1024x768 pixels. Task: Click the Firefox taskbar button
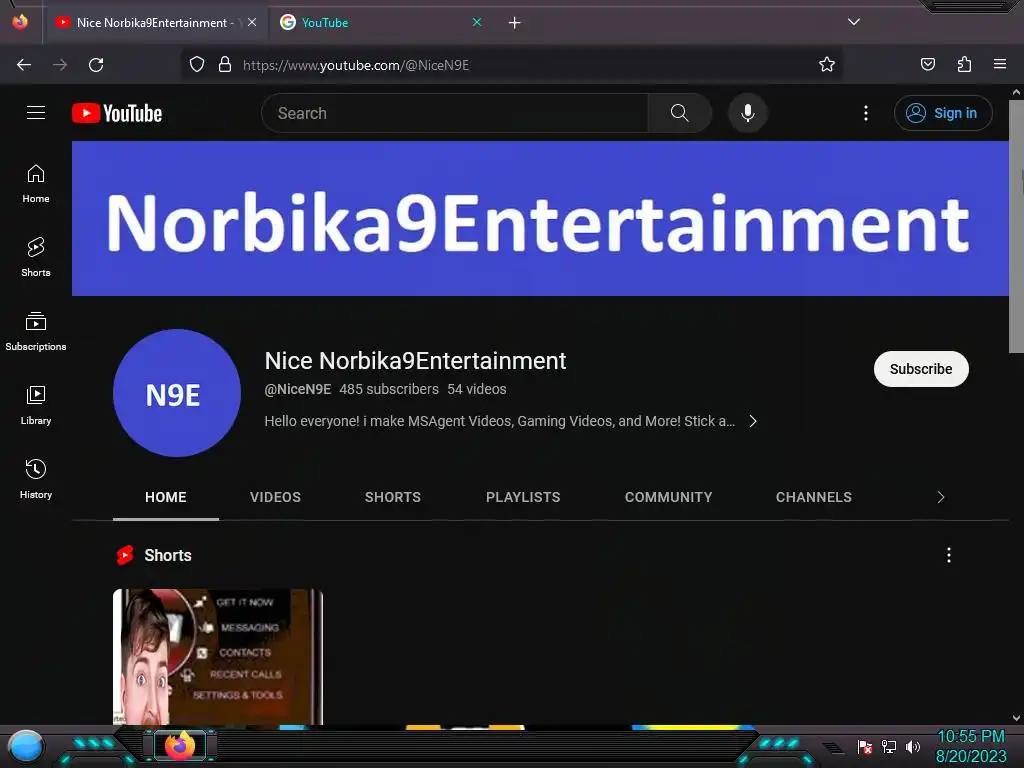[180, 746]
